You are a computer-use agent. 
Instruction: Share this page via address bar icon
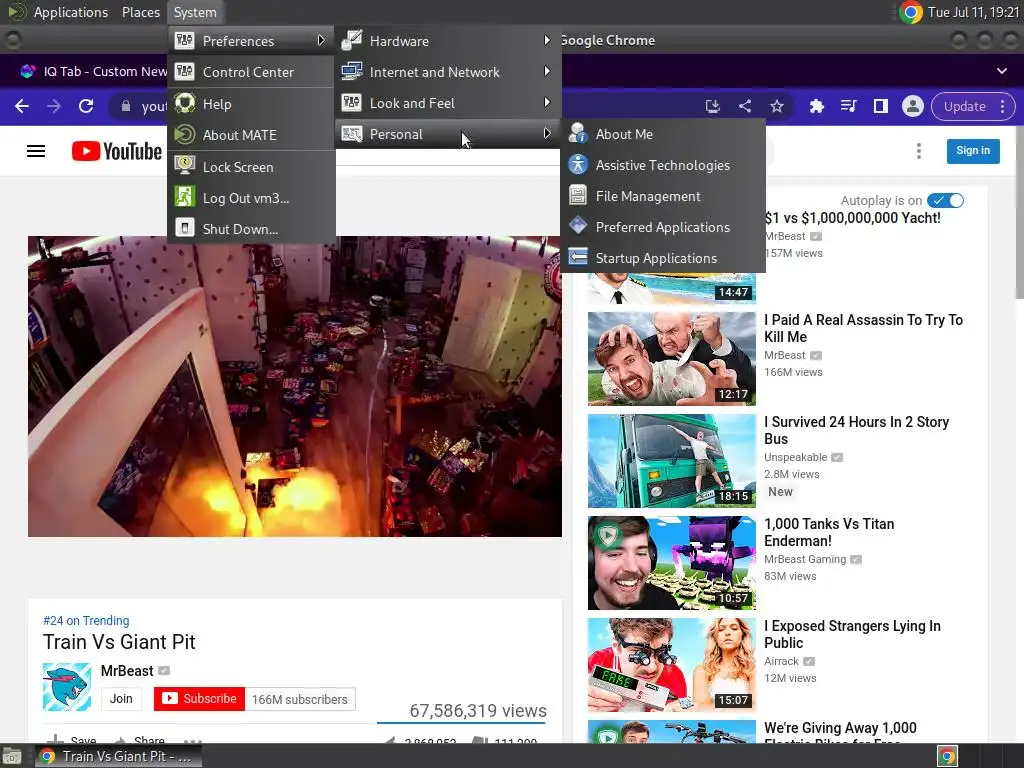744,106
